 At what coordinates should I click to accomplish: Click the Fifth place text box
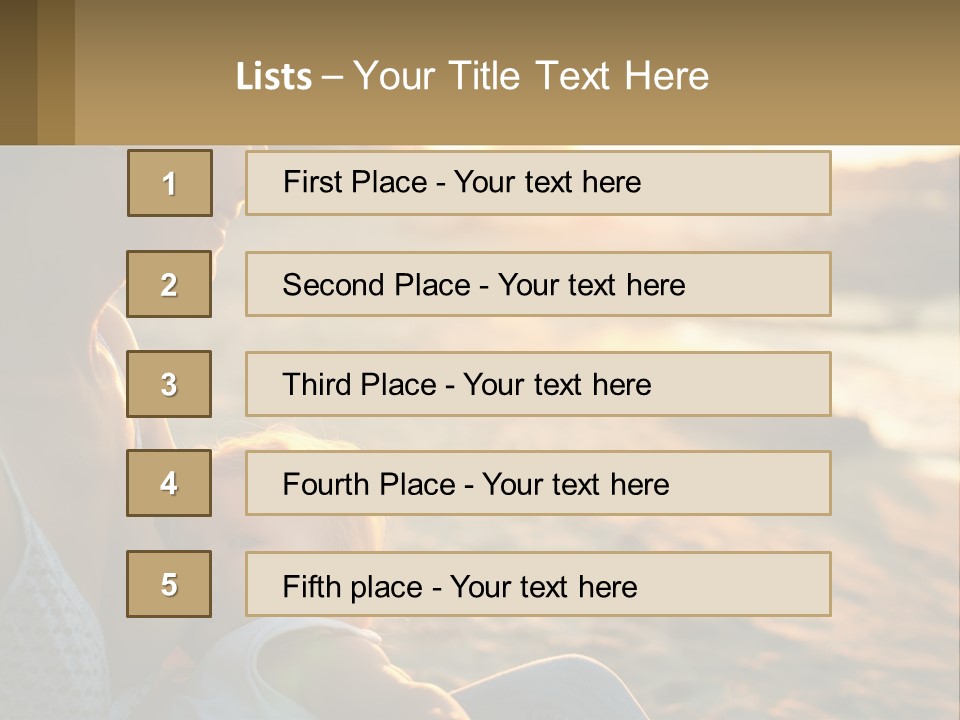[538, 584]
